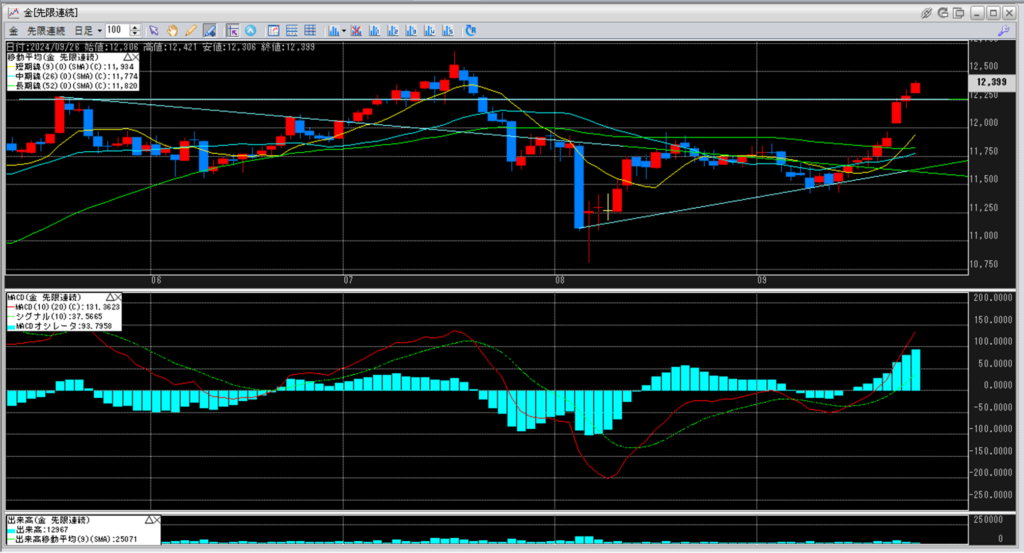Viewport: 1024px width, 553px height.
Task: Click the 中期線(26) legend entry
Action: pyautogui.click(x=72, y=76)
